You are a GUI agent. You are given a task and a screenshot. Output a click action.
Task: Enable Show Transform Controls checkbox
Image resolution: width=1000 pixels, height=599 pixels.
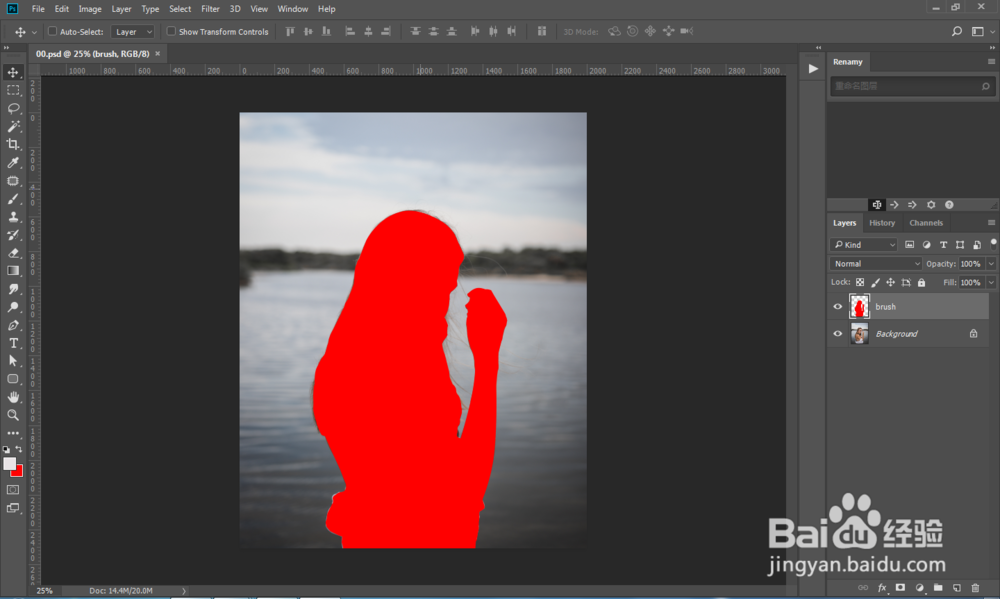[171, 31]
